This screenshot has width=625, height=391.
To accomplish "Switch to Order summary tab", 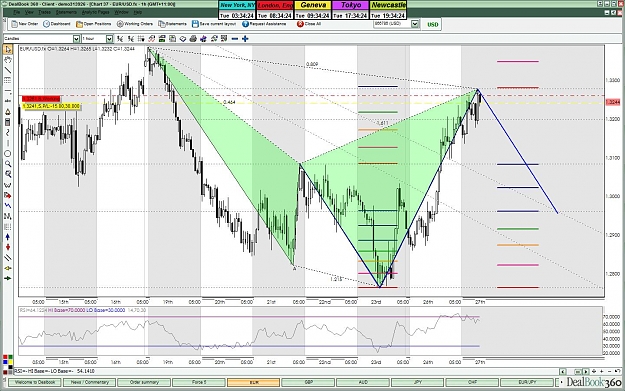I will (144, 382).
